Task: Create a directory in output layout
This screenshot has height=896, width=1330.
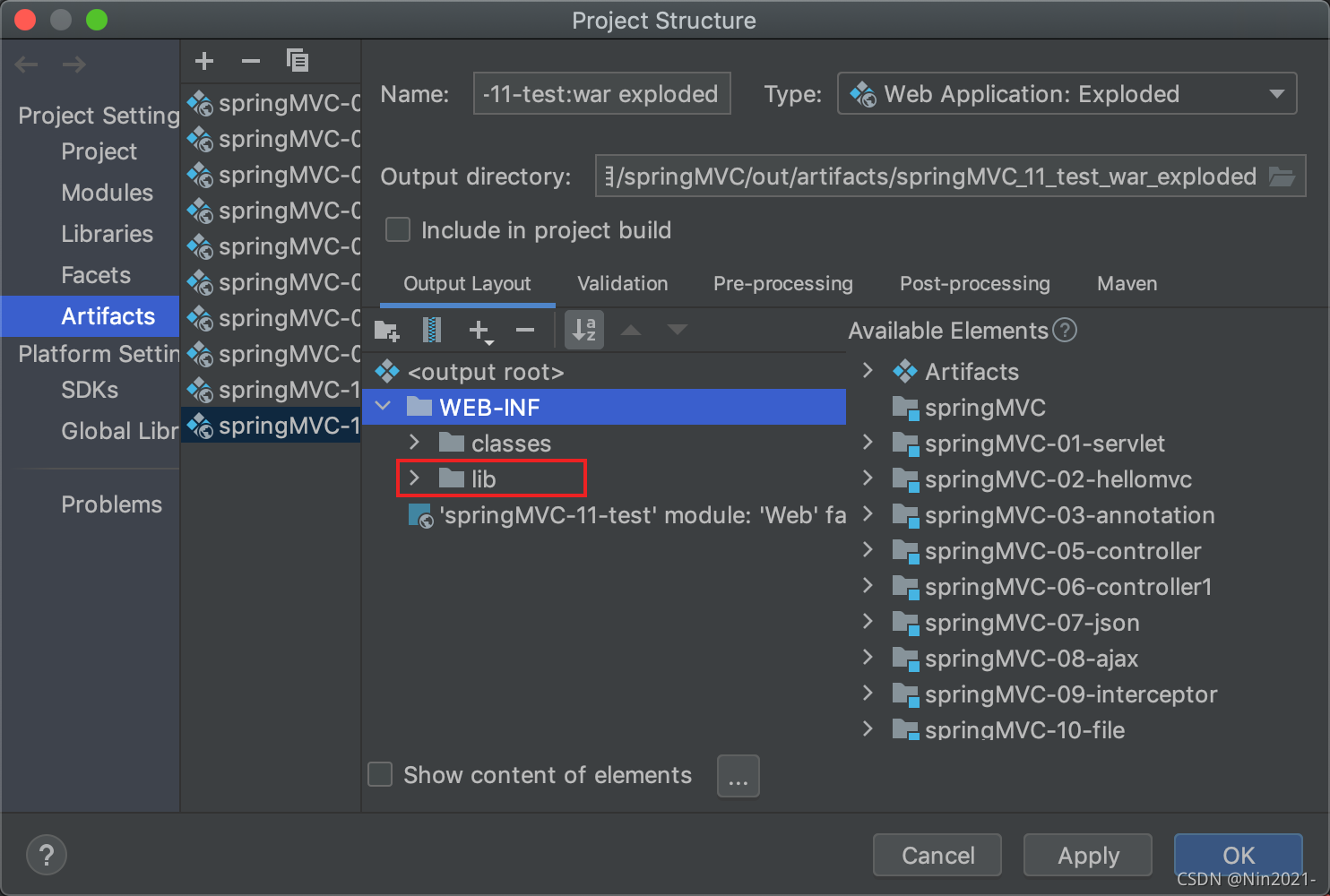Action: click(386, 331)
